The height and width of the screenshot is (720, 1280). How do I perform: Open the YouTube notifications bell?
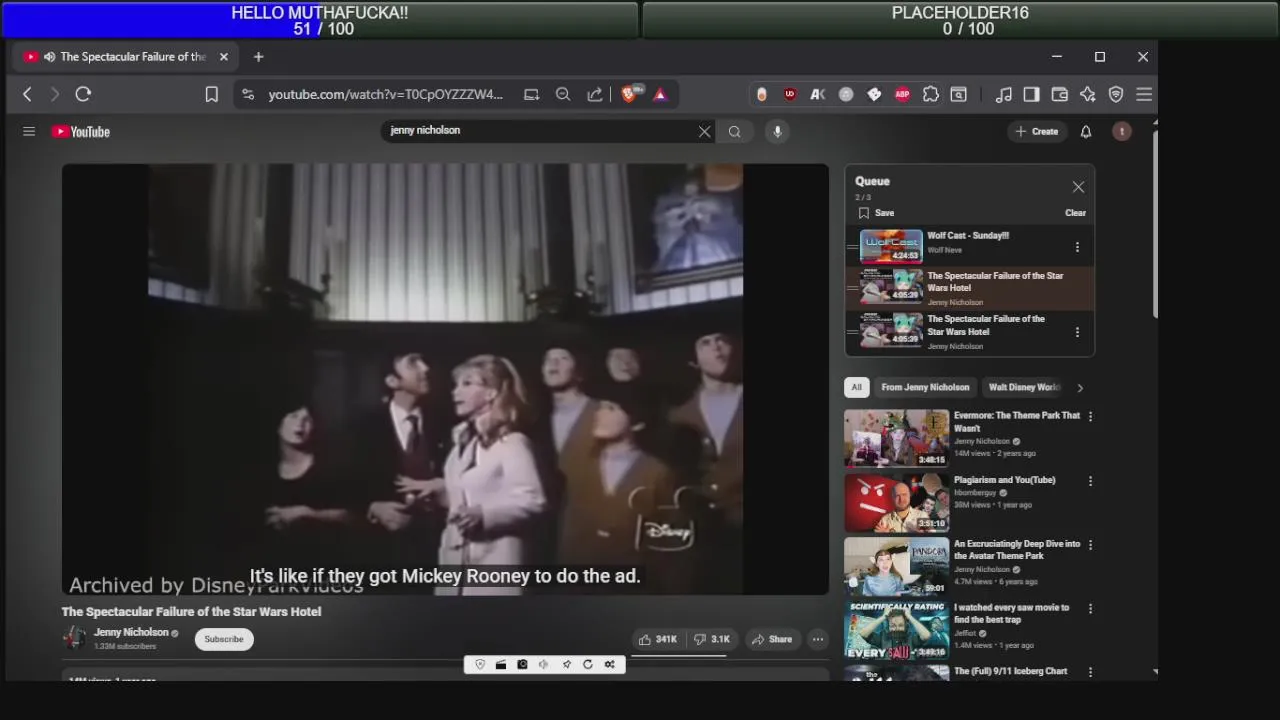1086,131
